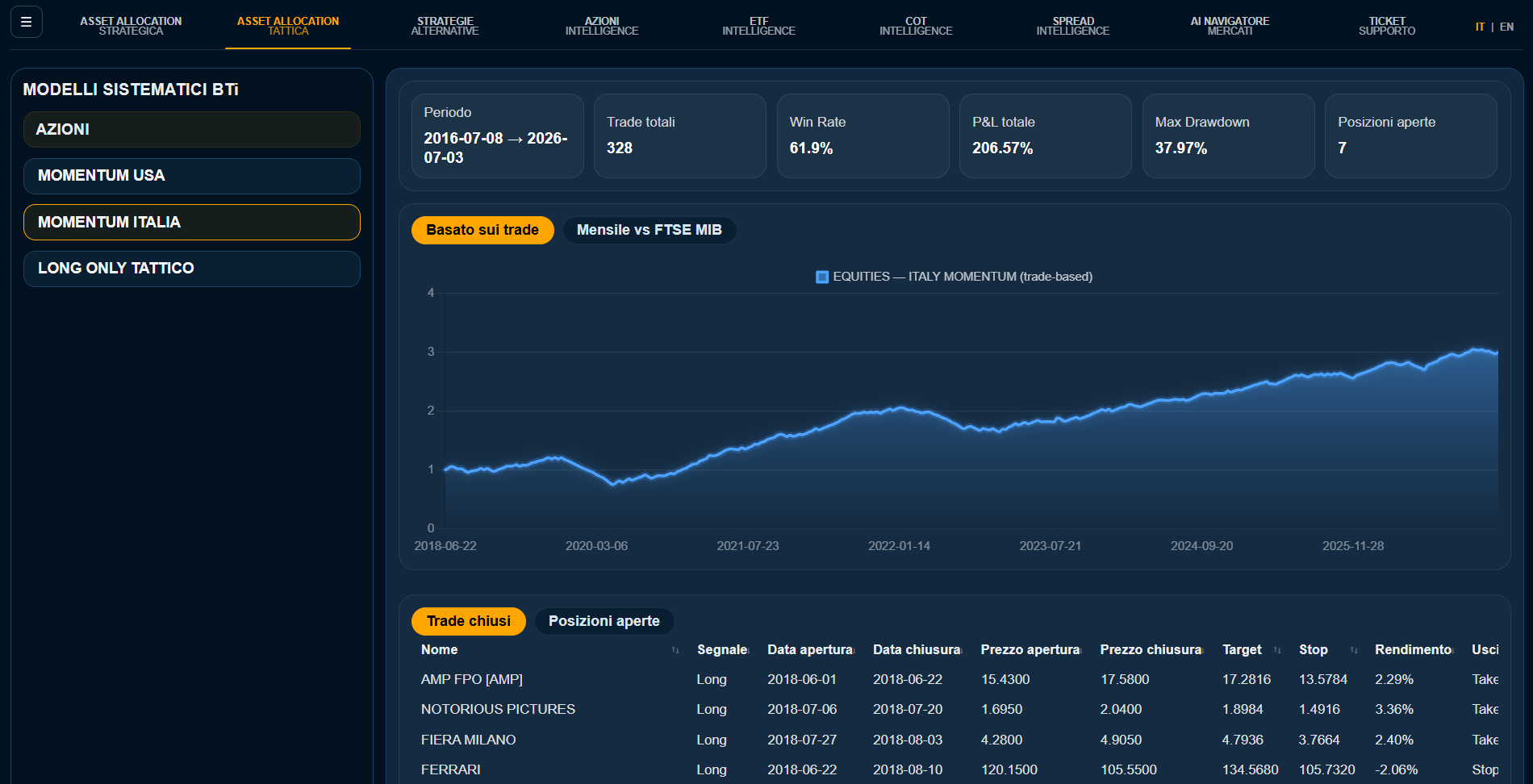The height and width of the screenshot is (784, 1533).
Task: Switch to the ETF Intelligence tab
Action: [758, 26]
